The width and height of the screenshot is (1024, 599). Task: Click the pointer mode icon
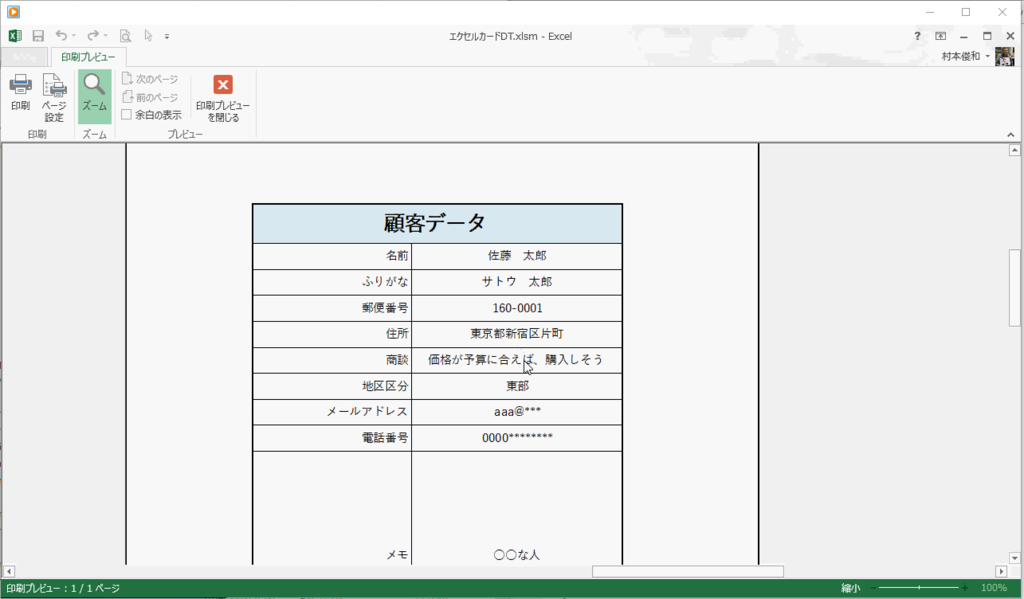(148, 36)
